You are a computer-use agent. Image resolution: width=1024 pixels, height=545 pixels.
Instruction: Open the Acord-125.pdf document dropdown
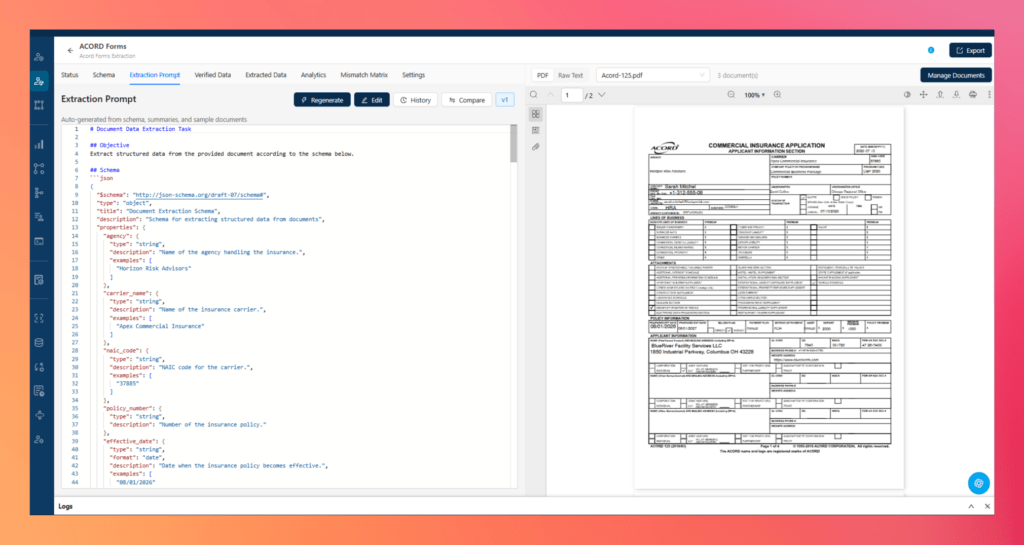(652, 75)
